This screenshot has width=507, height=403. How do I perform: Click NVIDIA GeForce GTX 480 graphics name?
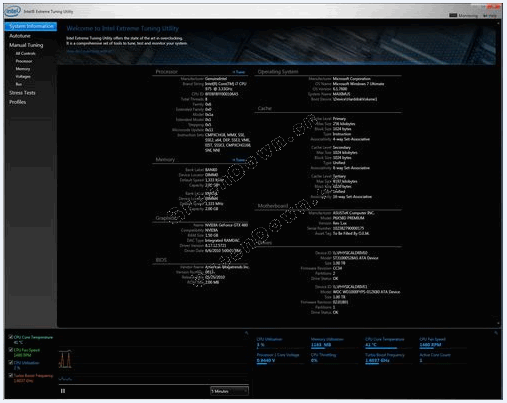tap(226, 225)
